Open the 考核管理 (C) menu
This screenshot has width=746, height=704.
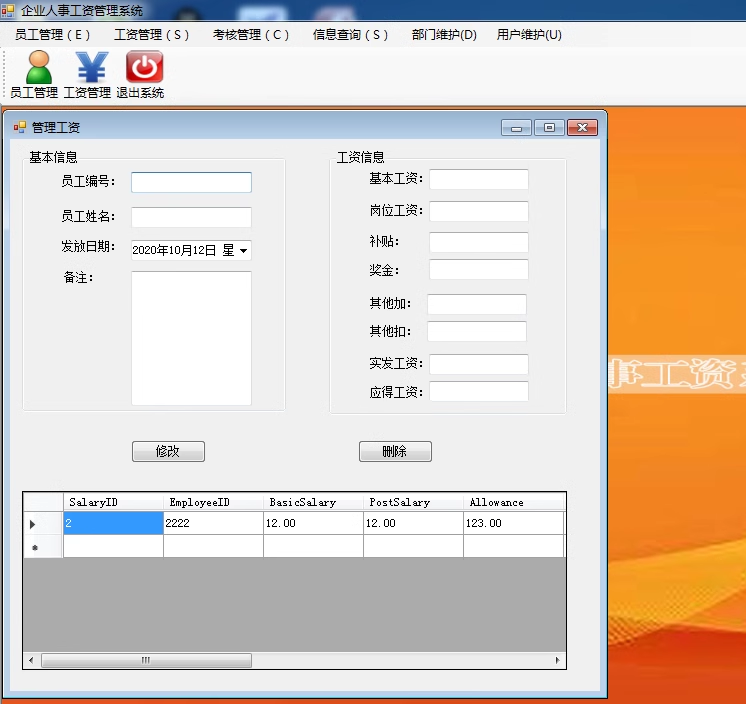tap(251, 35)
